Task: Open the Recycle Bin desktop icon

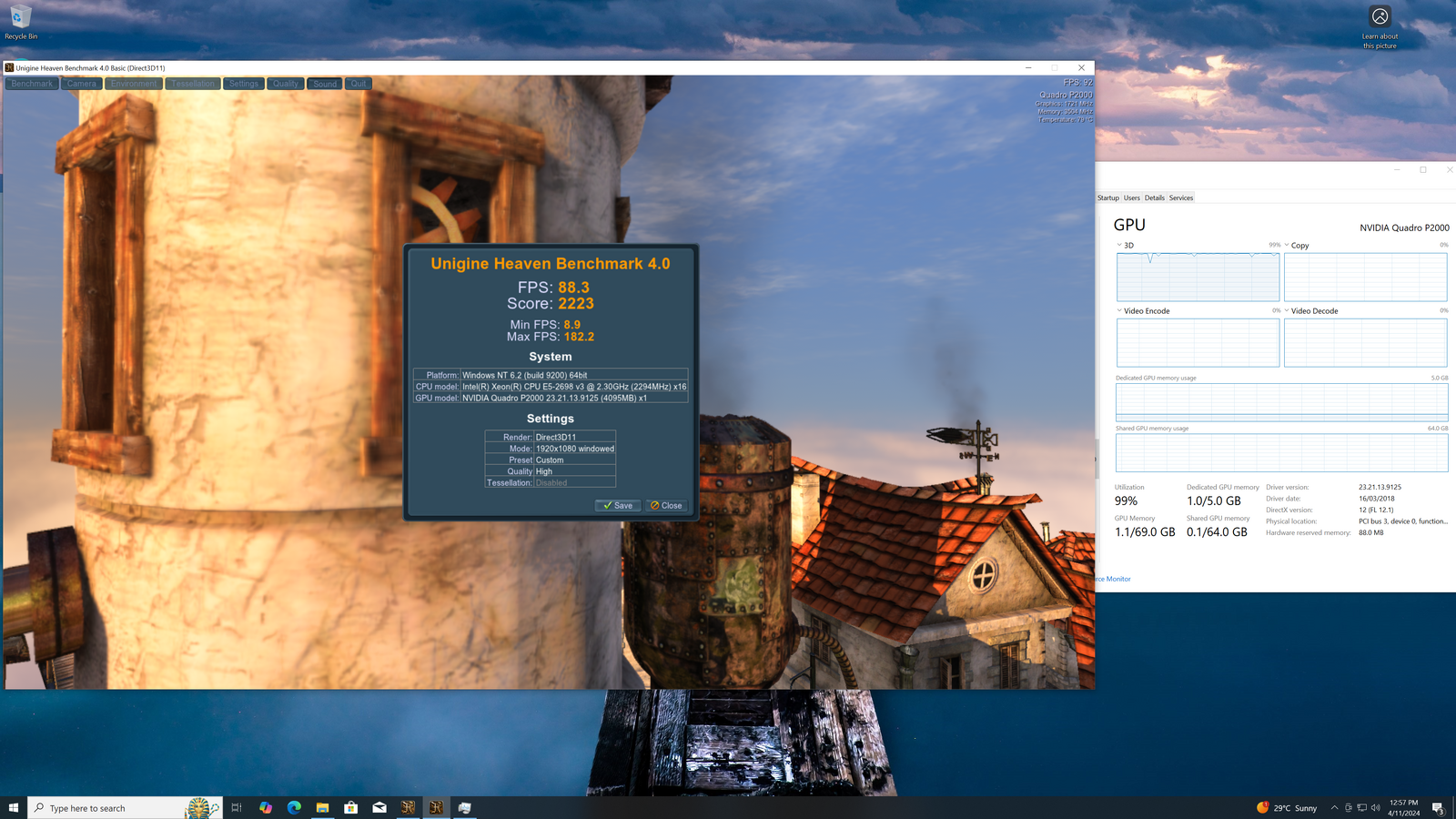Action: tap(20, 23)
